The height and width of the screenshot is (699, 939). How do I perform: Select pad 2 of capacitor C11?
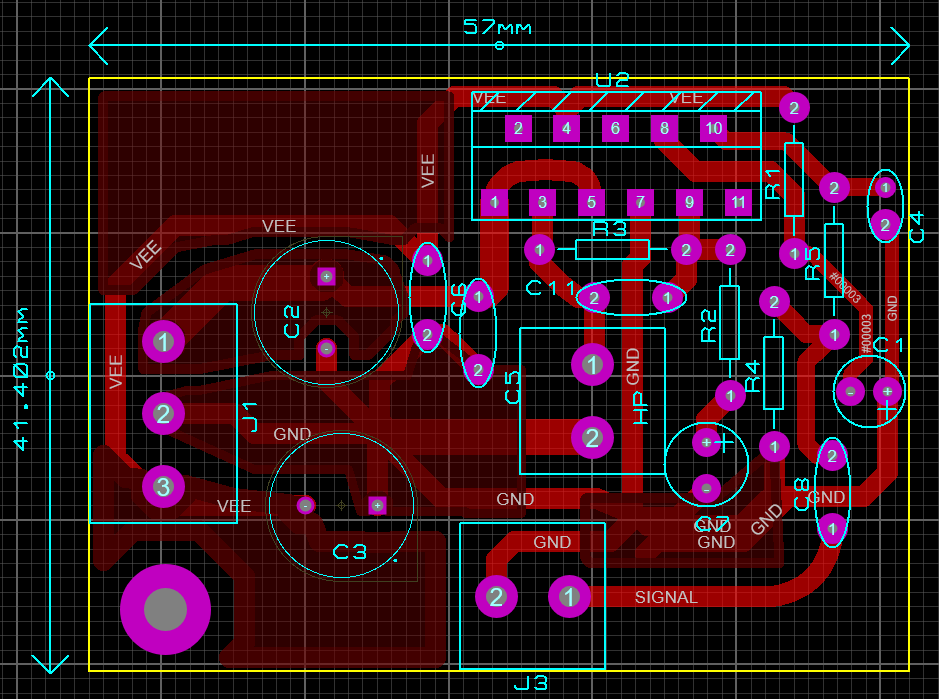tap(594, 298)
